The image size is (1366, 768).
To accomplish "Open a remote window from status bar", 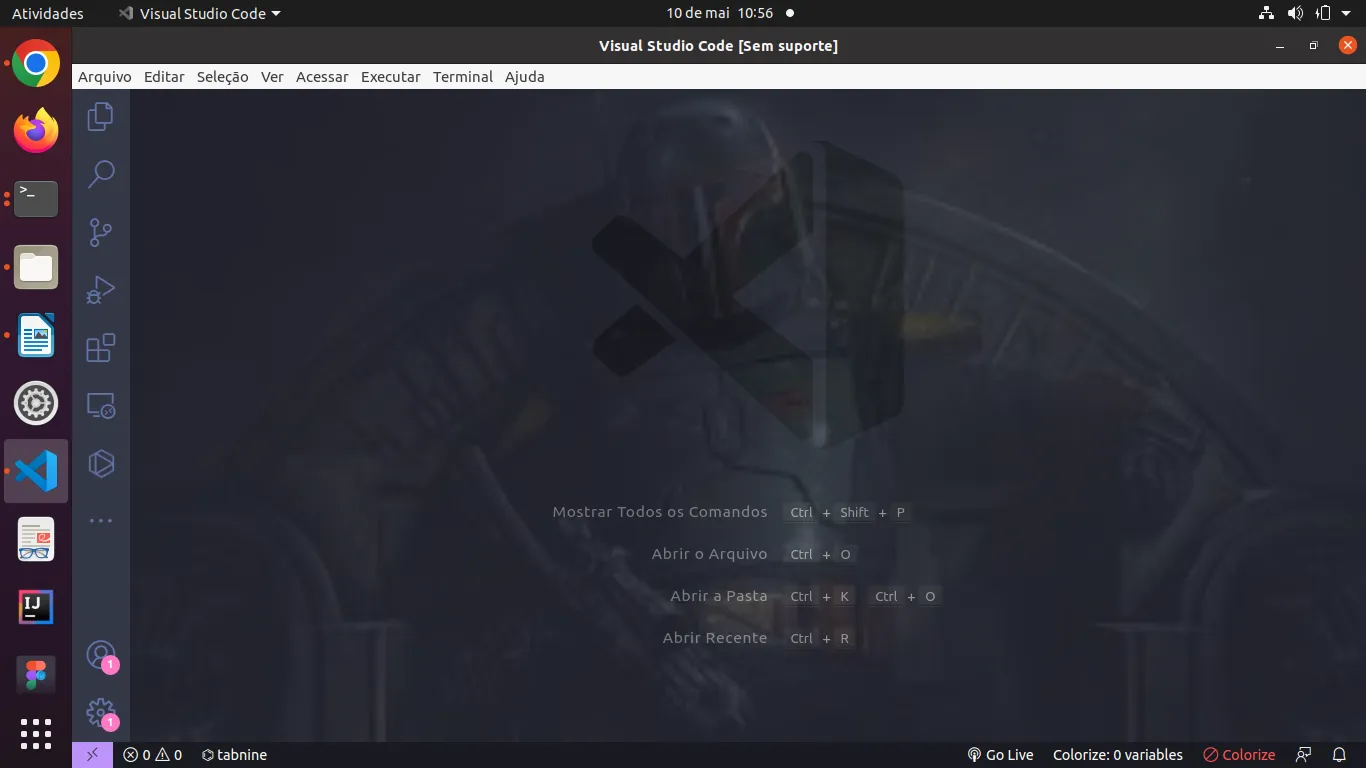I will 93,755.
